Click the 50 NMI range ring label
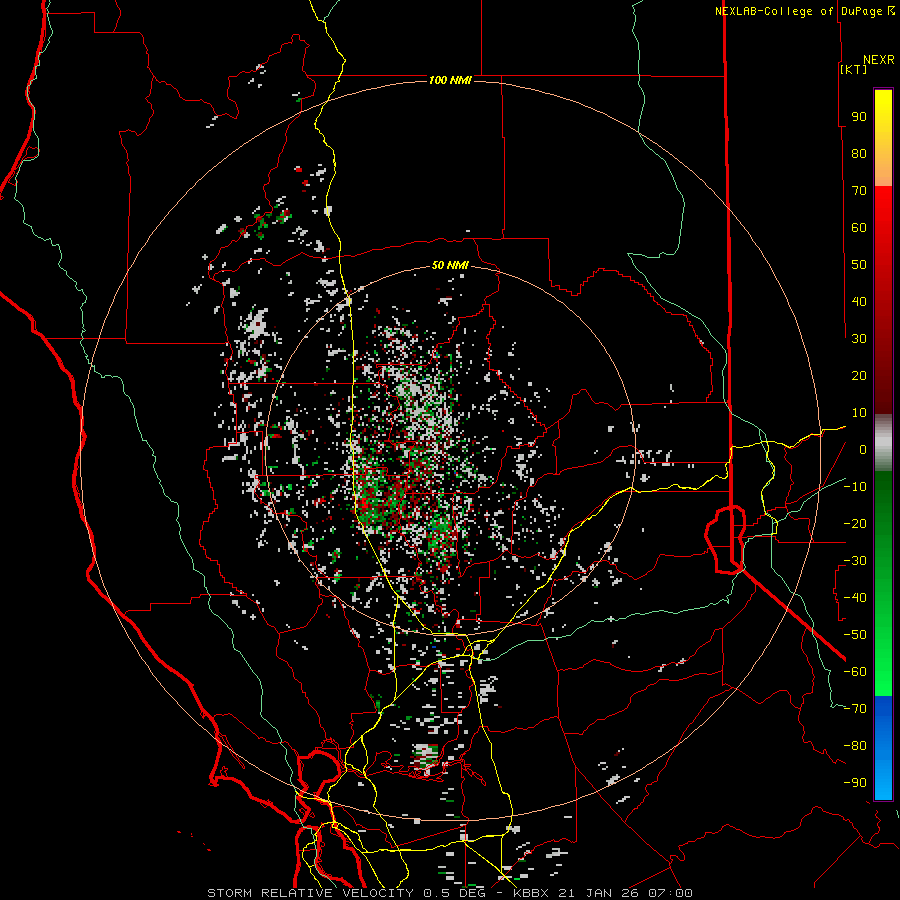The height and width of the screenshot is (900, 900). pyautogui.click(x=450, y=265)
